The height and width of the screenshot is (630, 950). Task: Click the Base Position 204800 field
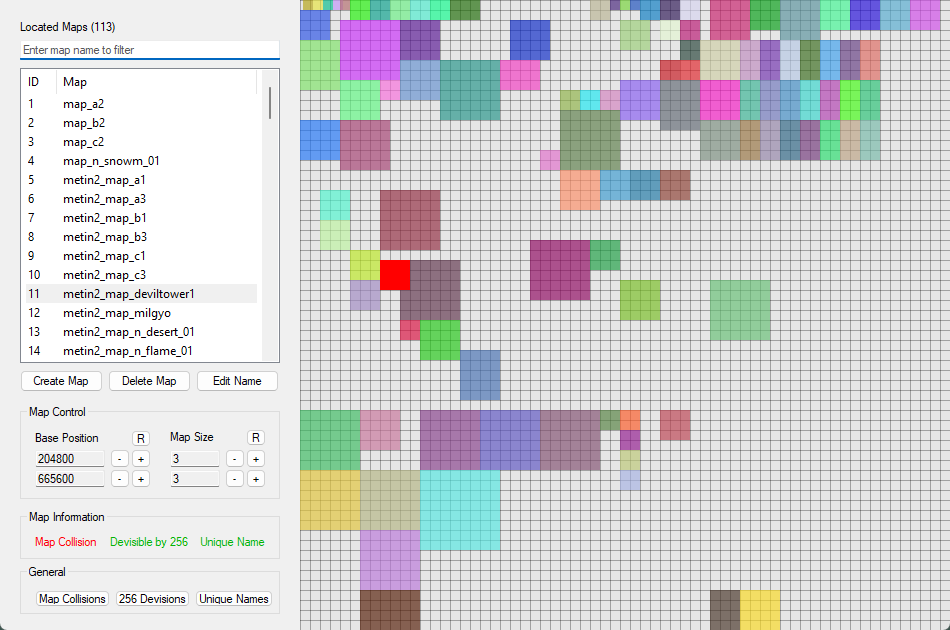point(70,459)
